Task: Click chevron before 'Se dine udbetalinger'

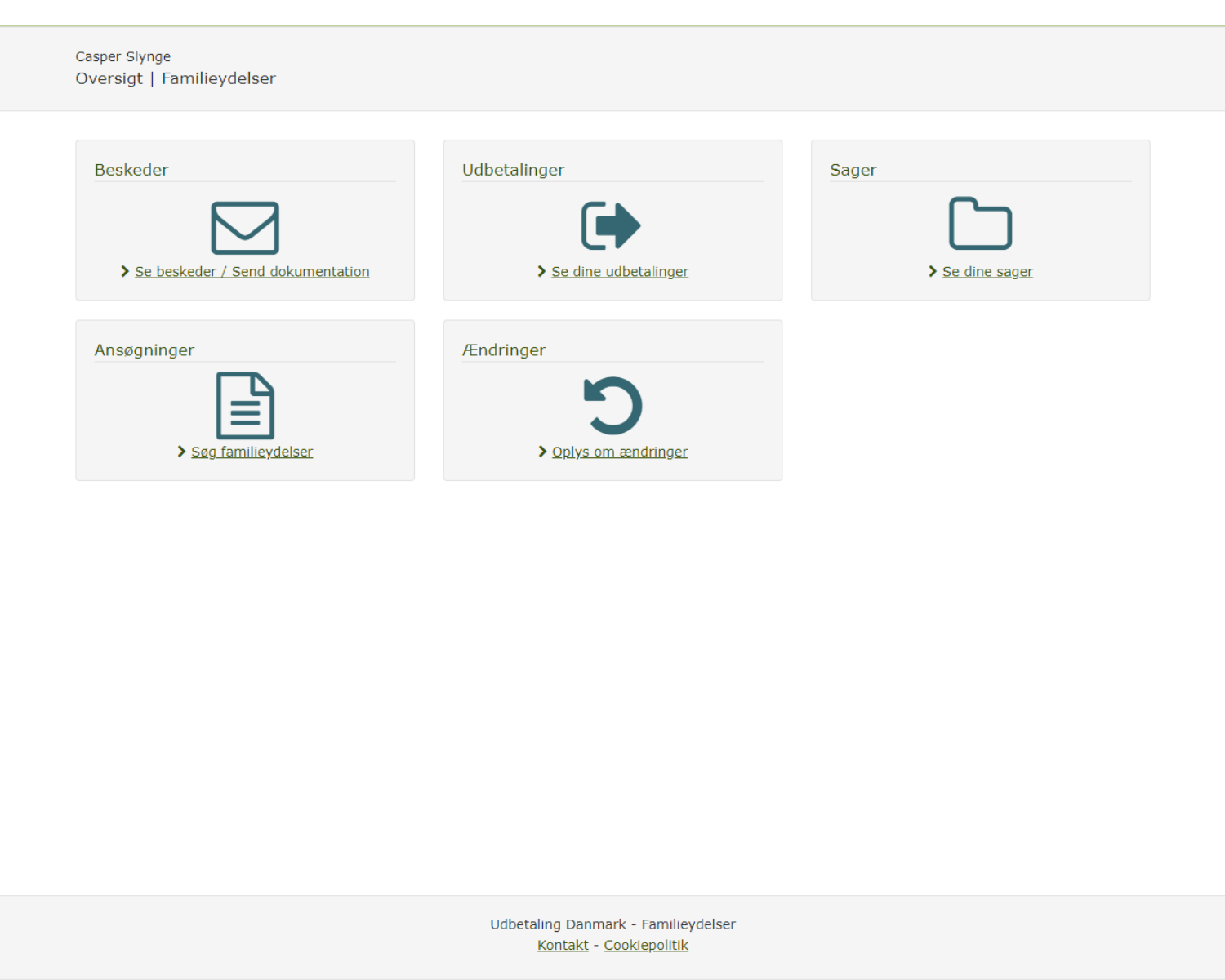Action: 541,271
